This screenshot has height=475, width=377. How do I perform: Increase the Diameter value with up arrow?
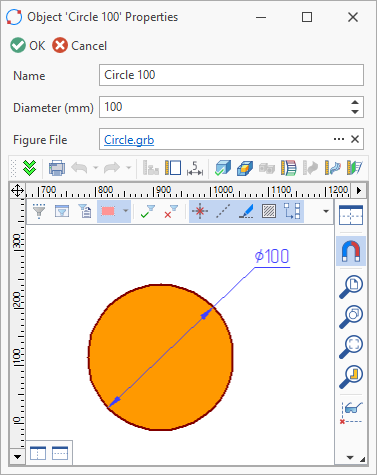355,103
